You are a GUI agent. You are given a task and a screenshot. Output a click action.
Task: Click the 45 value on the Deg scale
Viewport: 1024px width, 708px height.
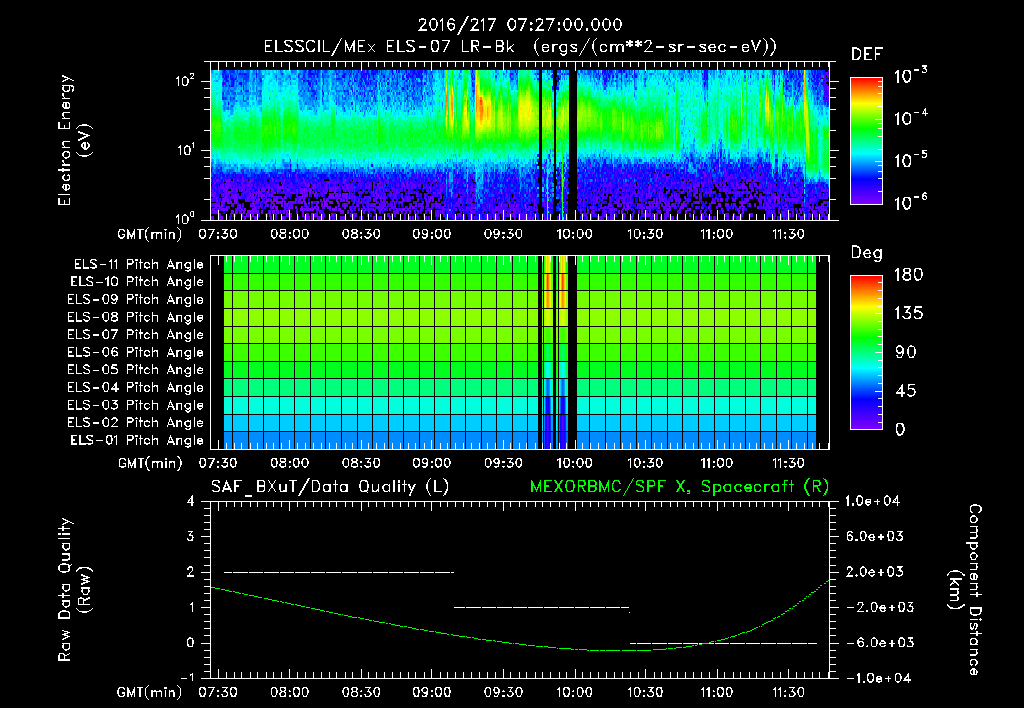tap(908, 391)
